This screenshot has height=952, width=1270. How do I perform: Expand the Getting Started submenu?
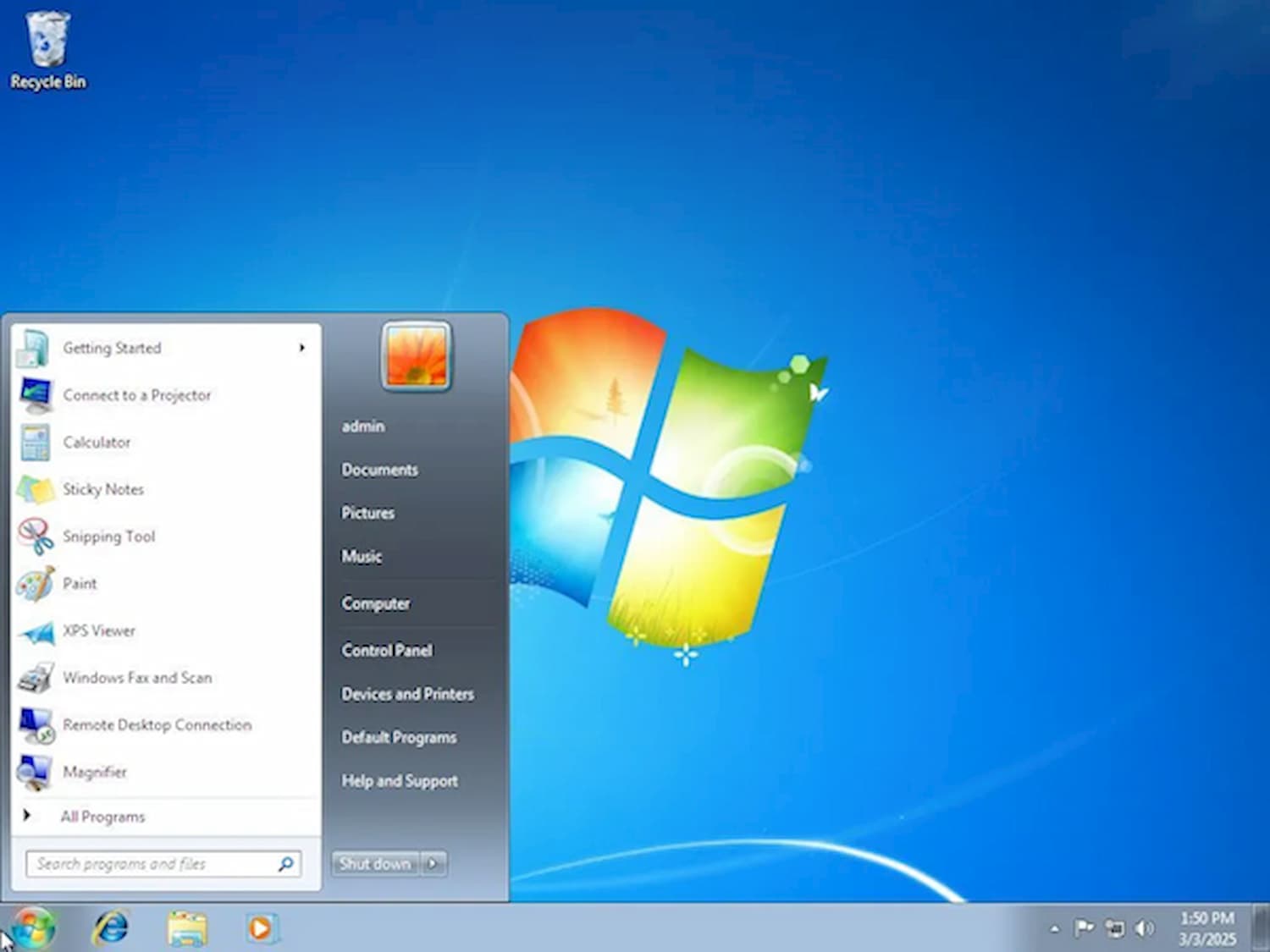pyautogui.click(x=302, y=348)
